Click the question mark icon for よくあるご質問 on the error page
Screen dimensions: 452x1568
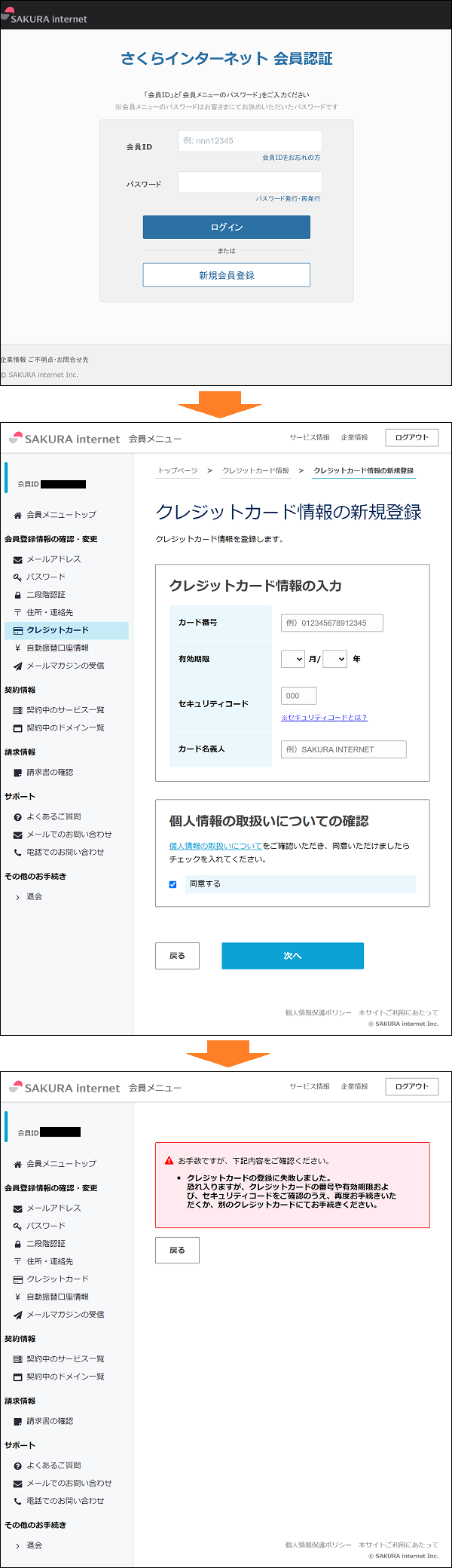[17, 1465]
